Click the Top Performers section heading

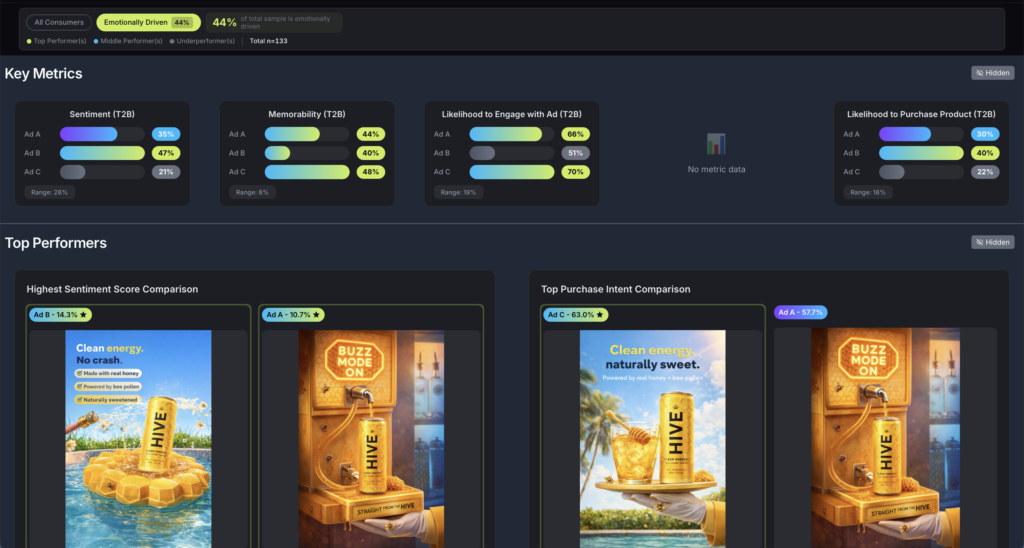56,242
